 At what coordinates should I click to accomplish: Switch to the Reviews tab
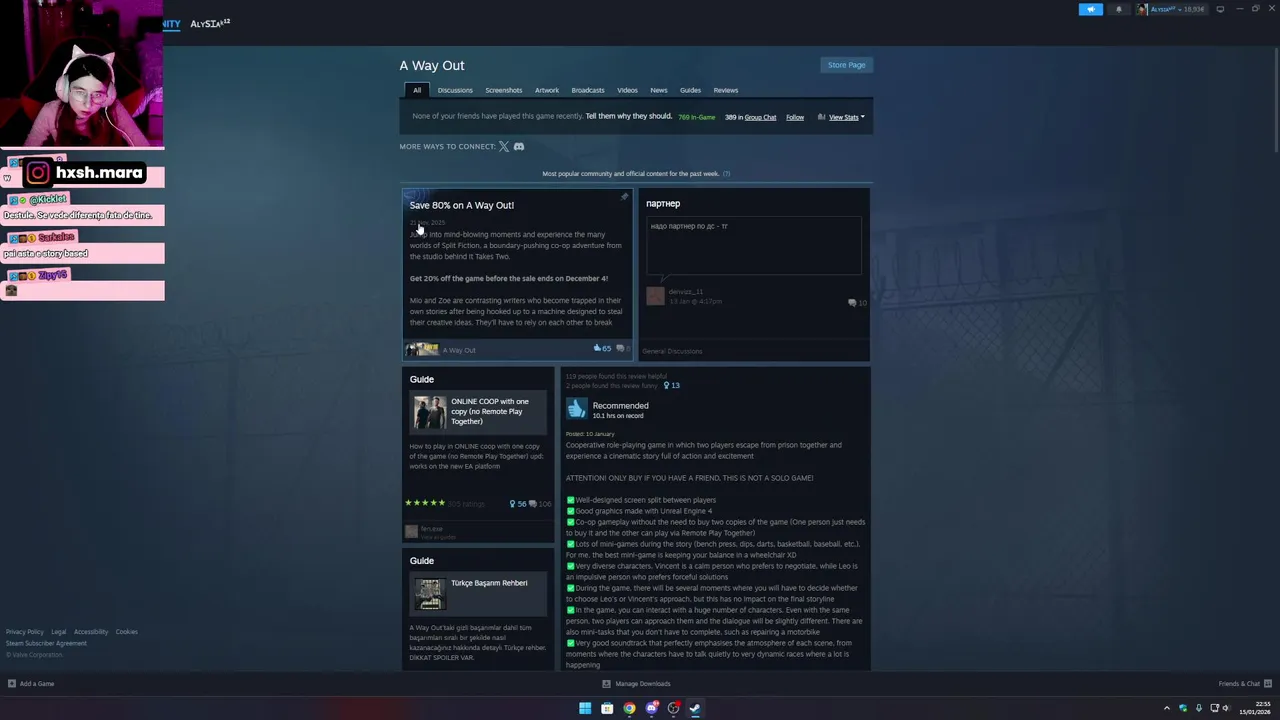[x=726, y=90]
